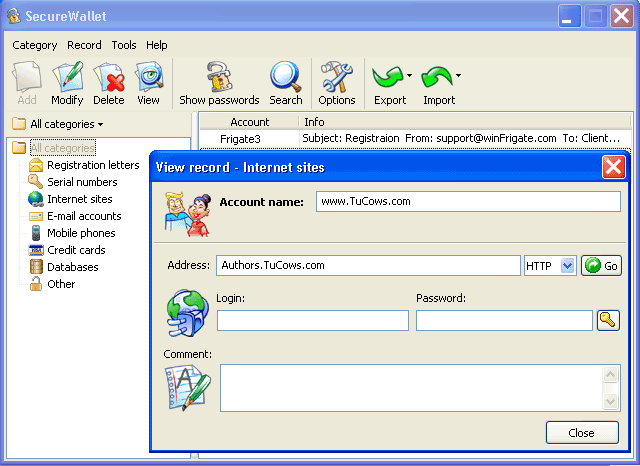640x466 pixels.
Task: Click the View record toolbar icon
Action: [x=149, y=77]
